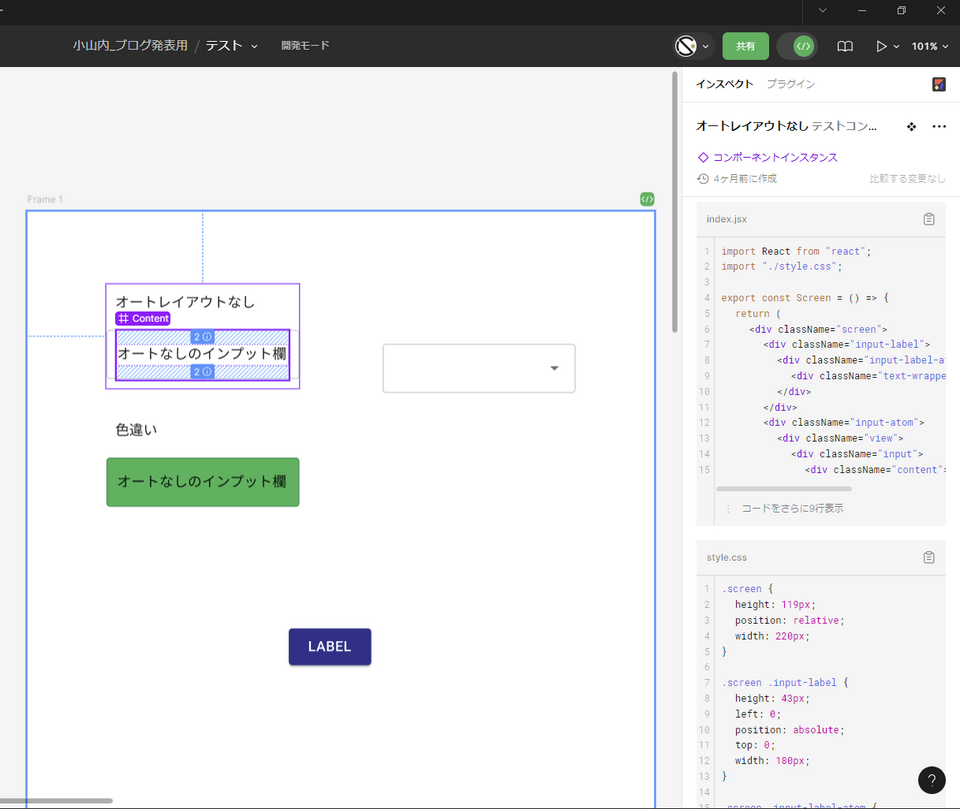Switch to the プラグイン tab
Image resolution: width=960 pixels, height=809 pixels.
click(790, 84)
